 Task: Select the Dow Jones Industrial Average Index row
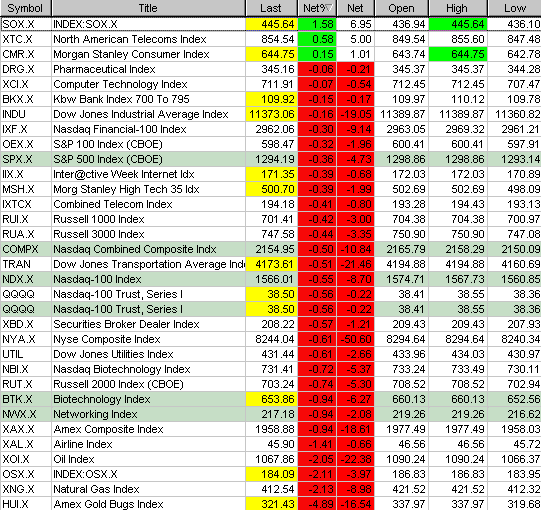click(270, 114)
